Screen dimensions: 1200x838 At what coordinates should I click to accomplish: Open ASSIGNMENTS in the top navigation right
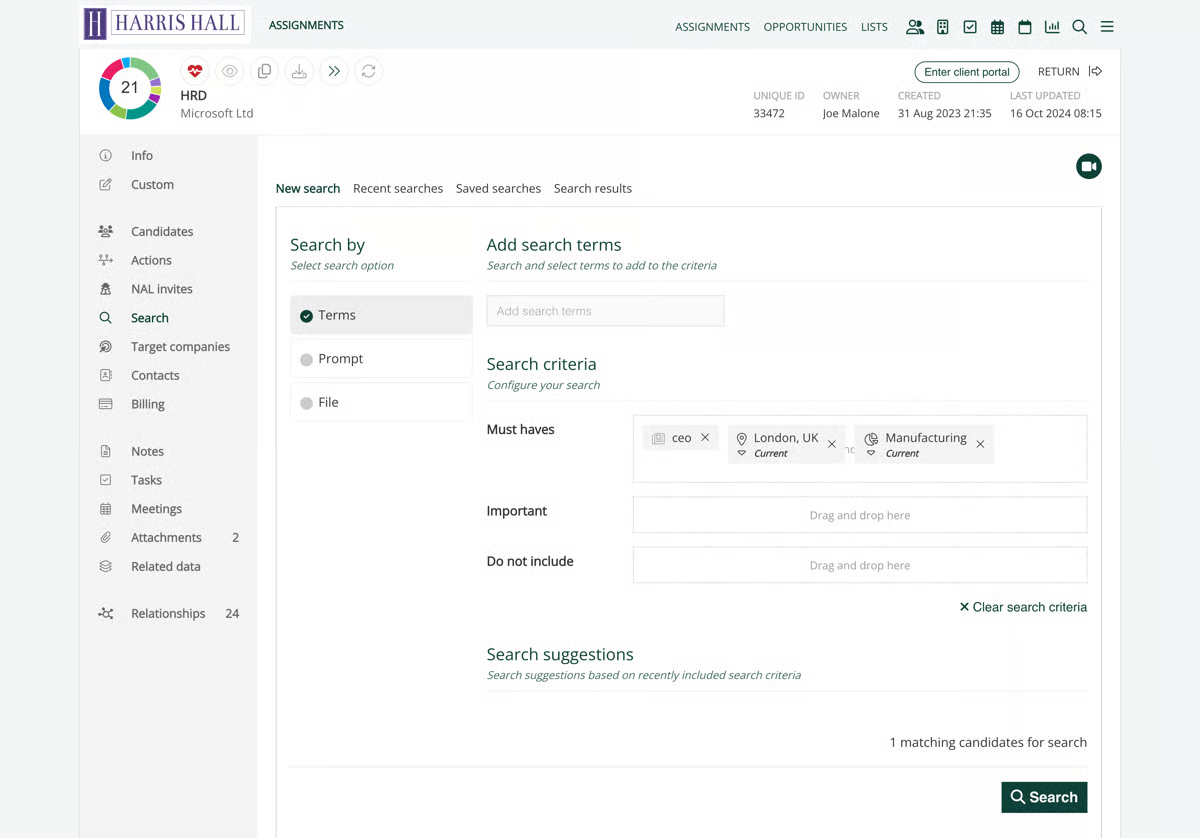712,27
